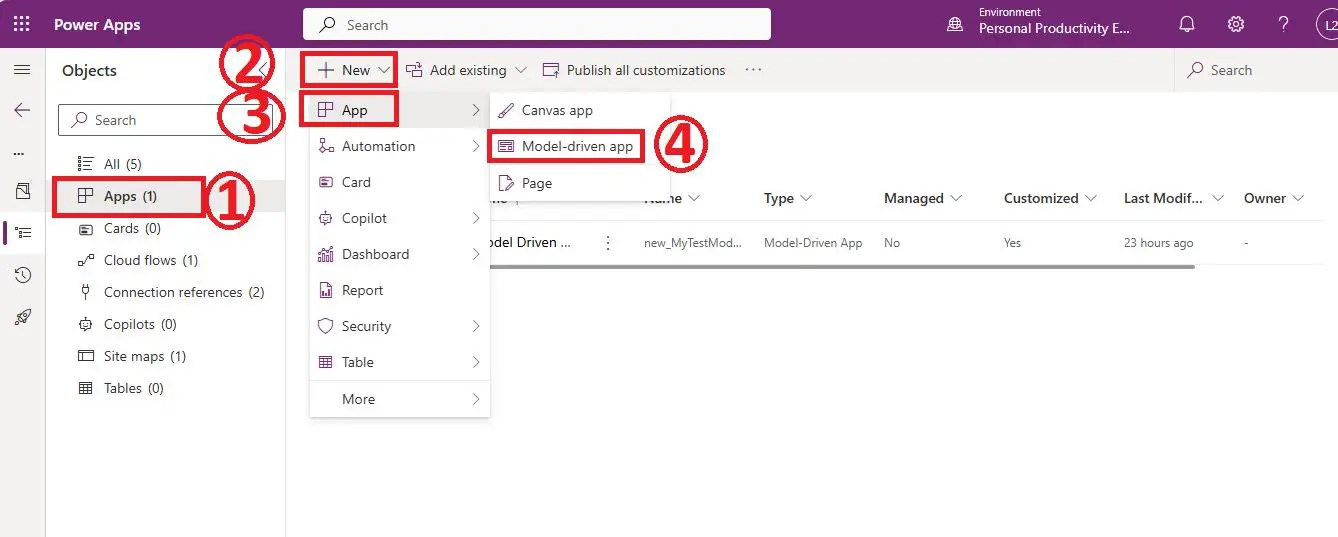Click the right-side Search field in command bar

click(1255, 70)
